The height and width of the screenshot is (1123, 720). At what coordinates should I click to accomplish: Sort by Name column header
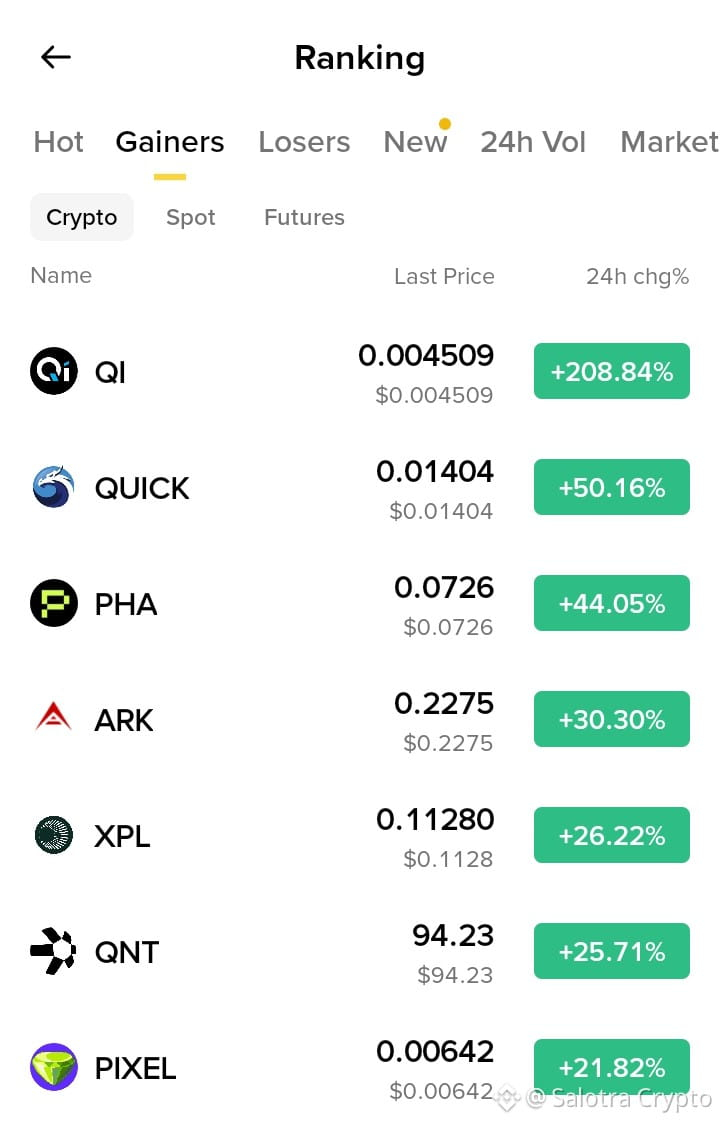[x=61, y=276]
